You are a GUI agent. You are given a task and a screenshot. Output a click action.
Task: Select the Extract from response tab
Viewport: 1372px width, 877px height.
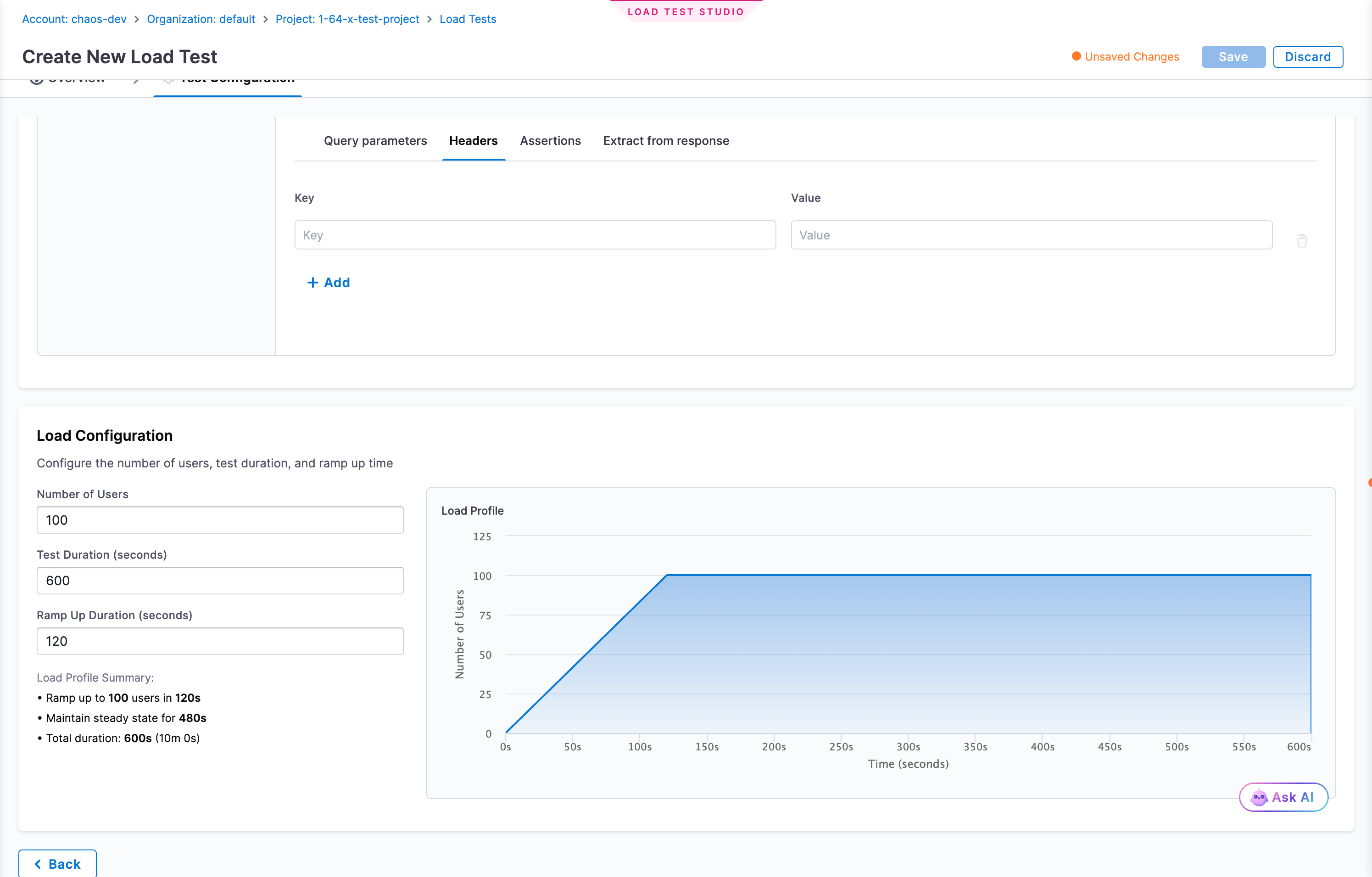tap(666, 141)
